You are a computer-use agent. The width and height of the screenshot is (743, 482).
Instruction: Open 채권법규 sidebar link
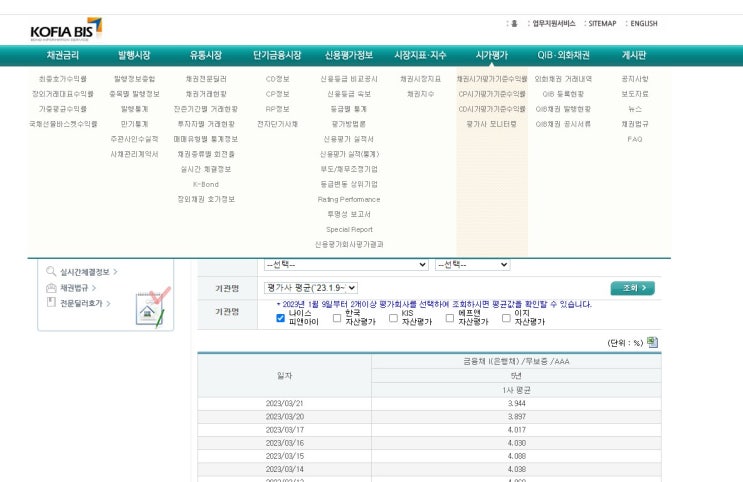(x=74, y=288)
